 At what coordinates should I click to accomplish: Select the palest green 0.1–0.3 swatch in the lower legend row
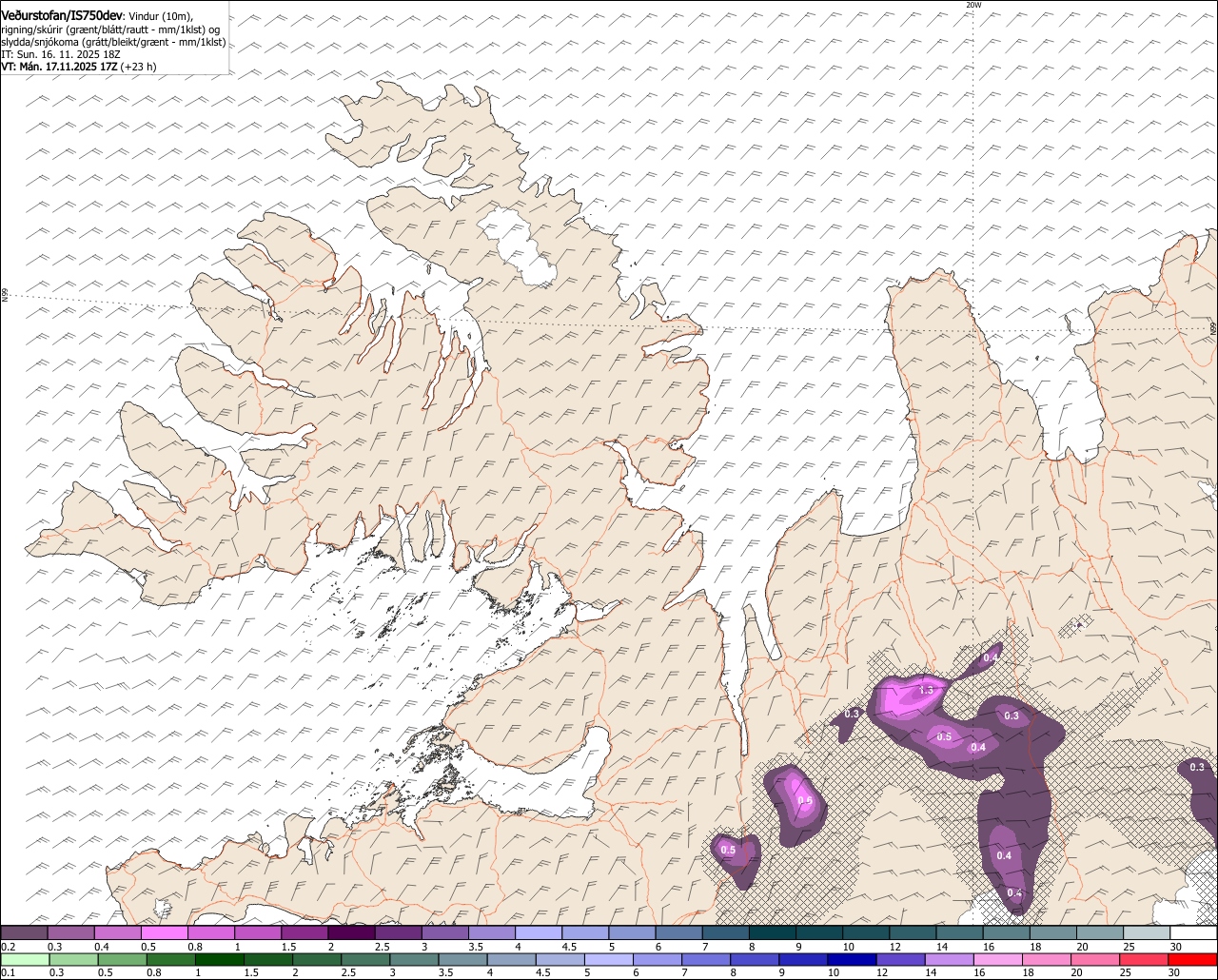click(26, 959)
